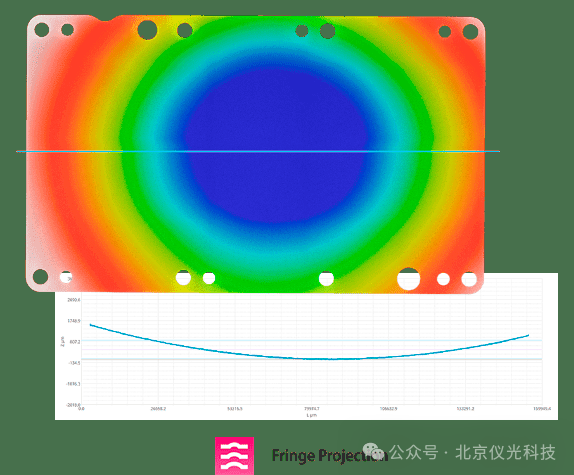Click the "-134.5" y-axis tick value
574x475 pixels.
(74, 363)
